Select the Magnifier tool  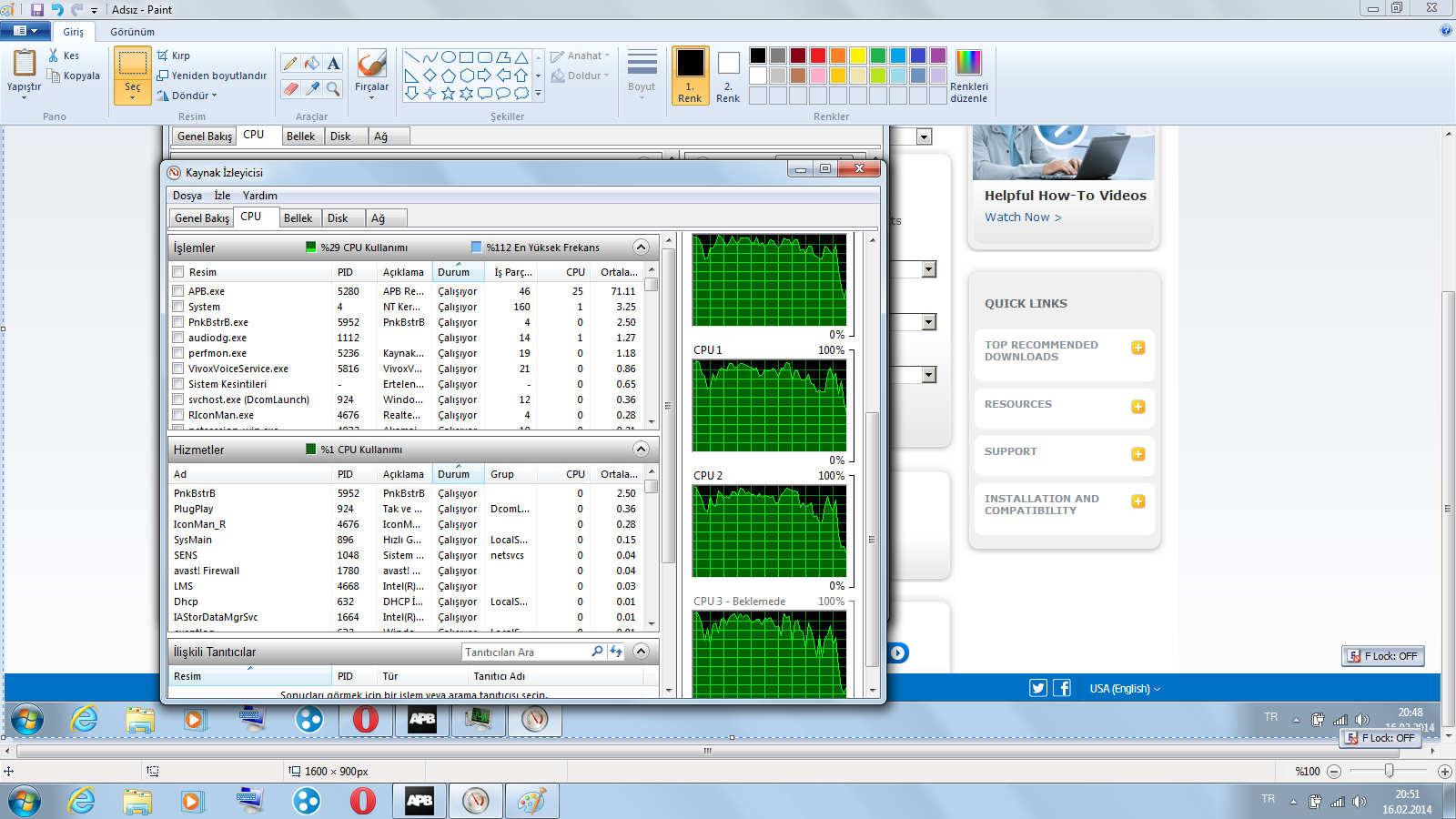pyautogui.click(x=334, y=88)
